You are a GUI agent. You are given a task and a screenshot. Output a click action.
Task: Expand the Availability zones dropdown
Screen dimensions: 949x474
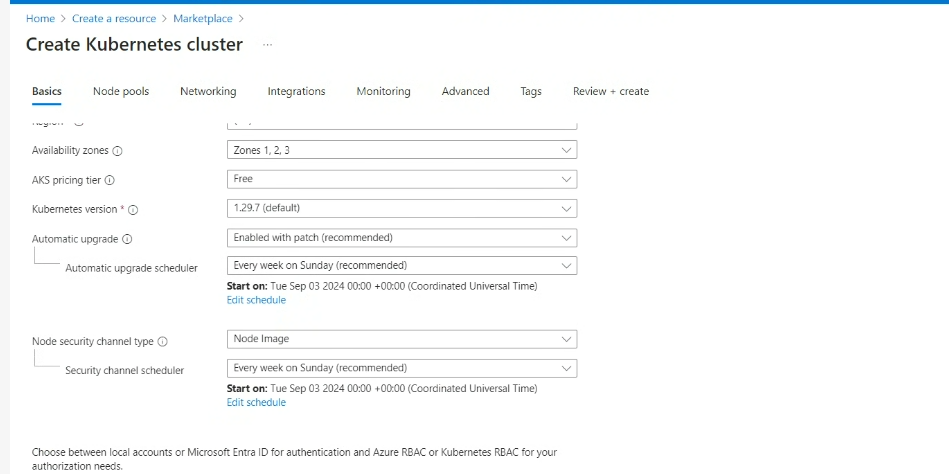point(402,150)
